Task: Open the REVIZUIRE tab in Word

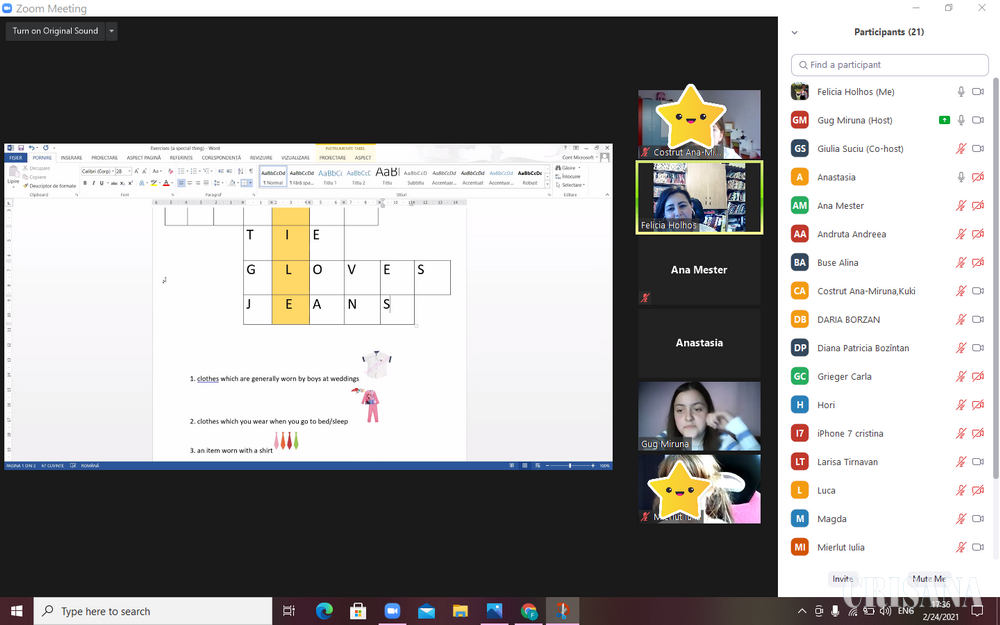Action: coord(261,158)
